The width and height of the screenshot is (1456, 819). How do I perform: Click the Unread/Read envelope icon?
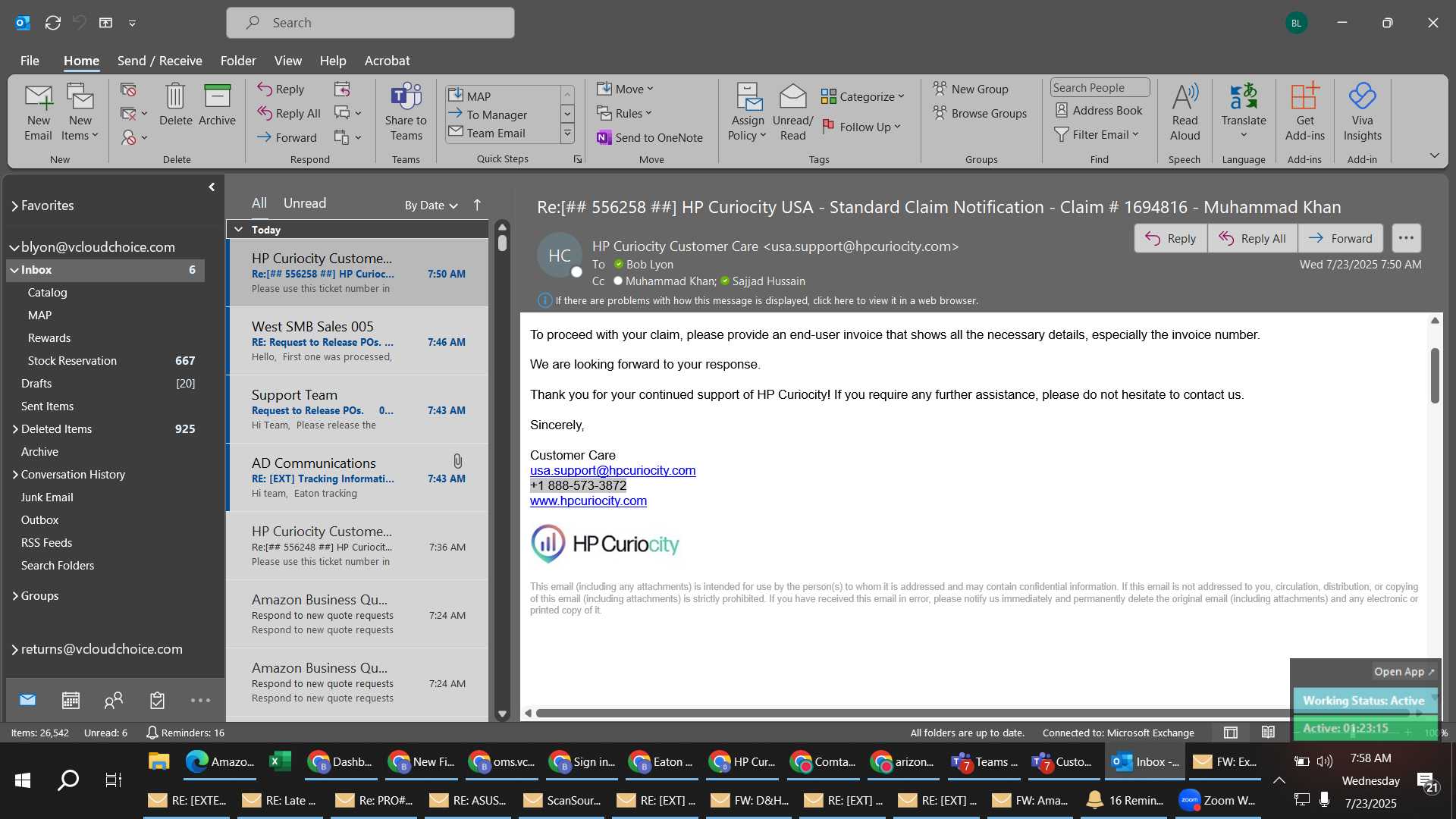792,112
